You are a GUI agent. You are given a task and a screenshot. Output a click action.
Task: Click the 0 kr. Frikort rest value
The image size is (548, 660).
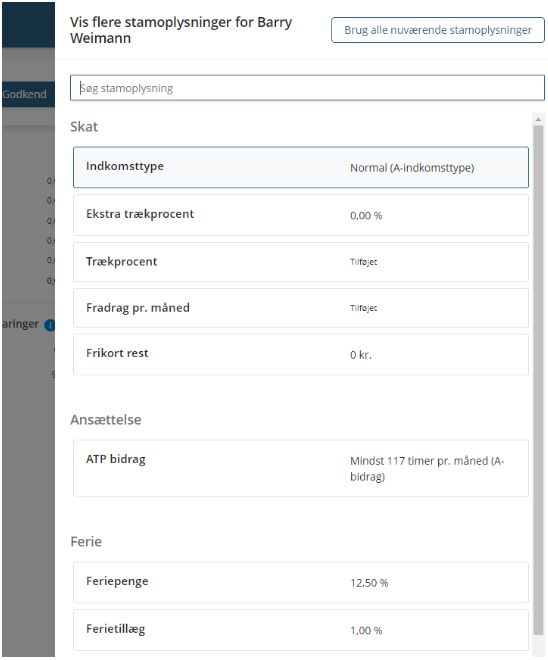361,355
